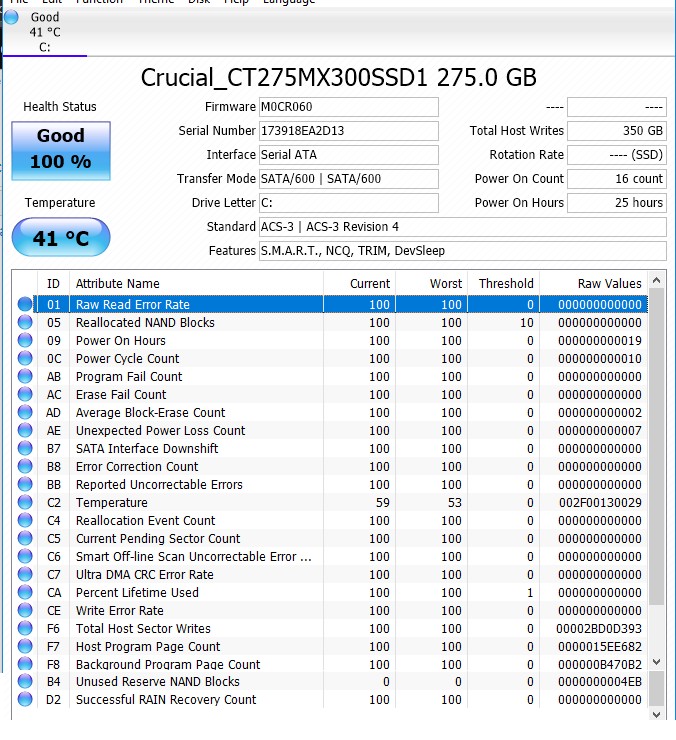The width and height of the screenshot is (676, 740).
Task: Click status circle of Reported Uncorrectable Errors
Action: 25,484
